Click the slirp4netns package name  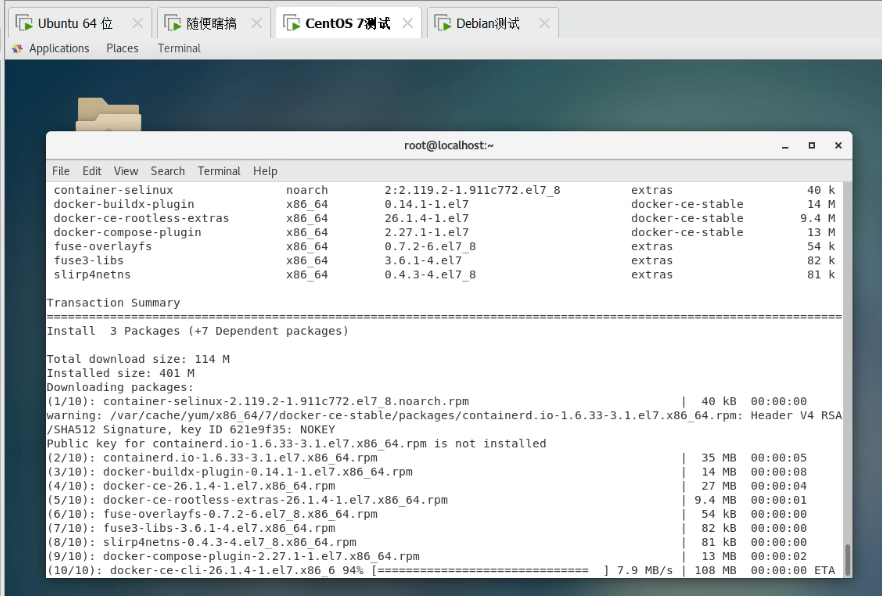click(92, 274)
